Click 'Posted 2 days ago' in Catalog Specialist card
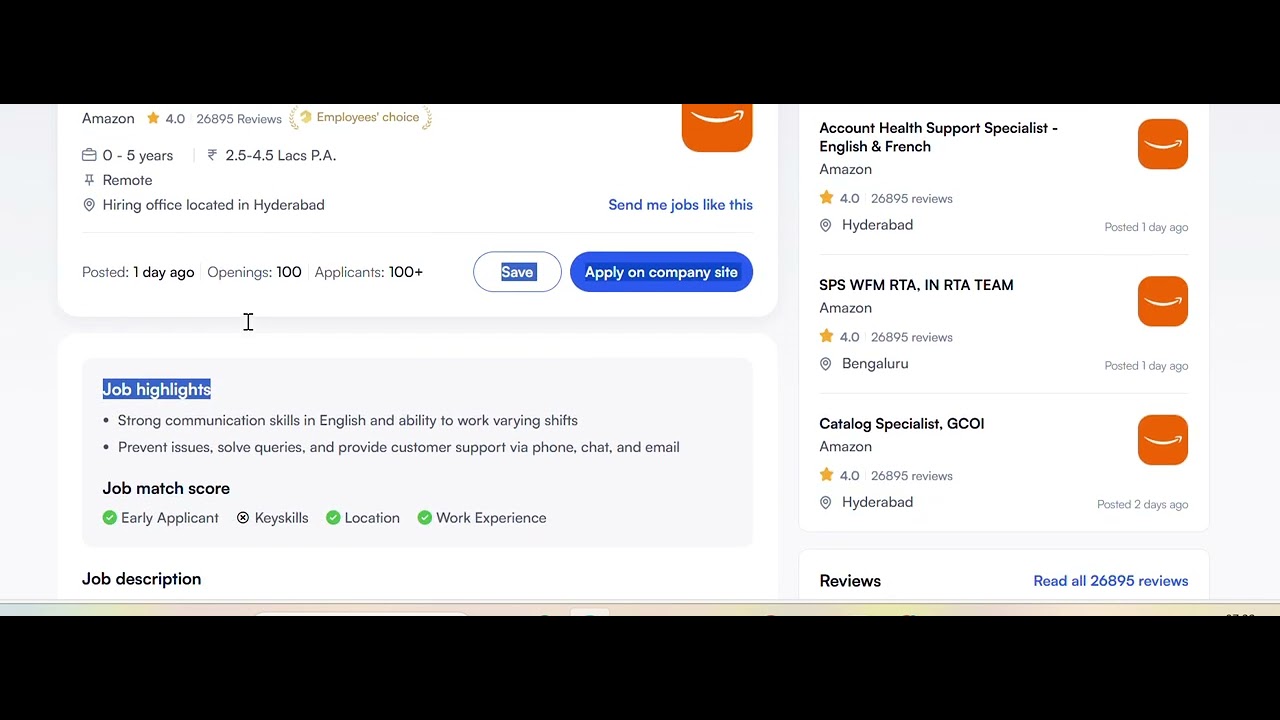 [1143, 504]
